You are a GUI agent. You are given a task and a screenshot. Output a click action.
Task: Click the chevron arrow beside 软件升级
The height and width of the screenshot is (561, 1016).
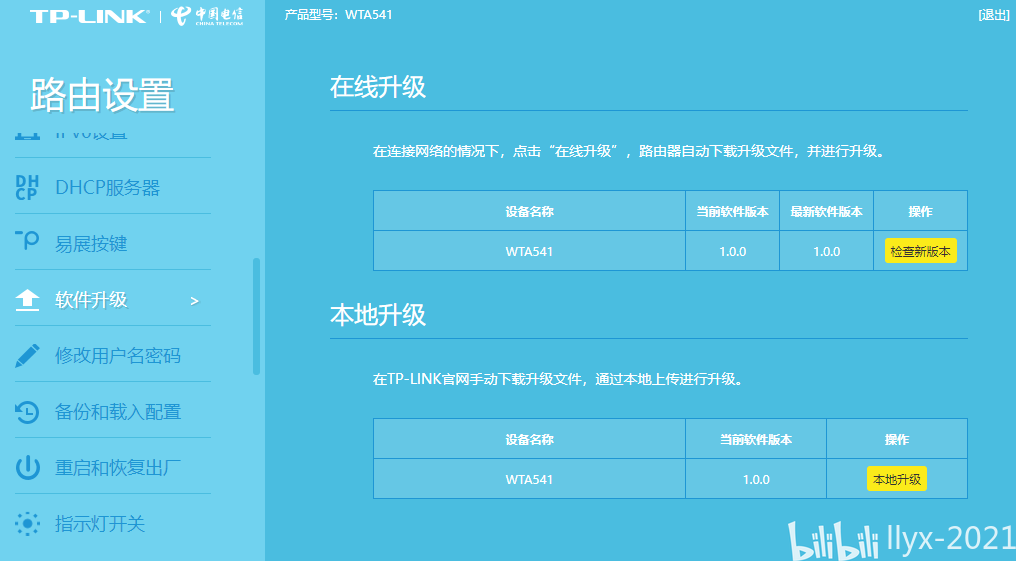[x=194, y=301]
